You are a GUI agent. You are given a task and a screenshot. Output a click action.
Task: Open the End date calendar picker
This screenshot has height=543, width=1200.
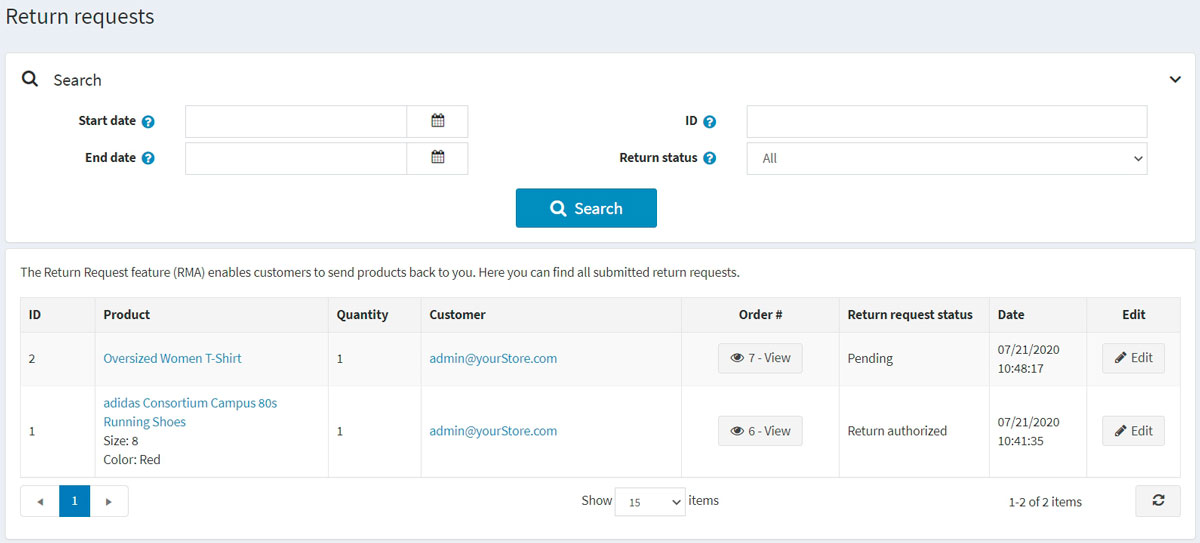437,158
